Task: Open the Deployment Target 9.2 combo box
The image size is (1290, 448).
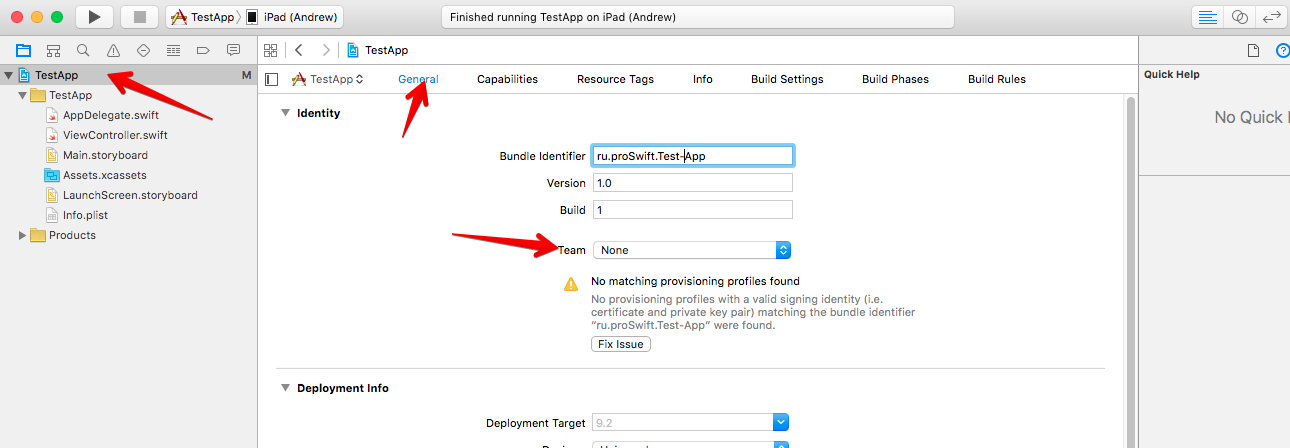Action: [692, 423]
